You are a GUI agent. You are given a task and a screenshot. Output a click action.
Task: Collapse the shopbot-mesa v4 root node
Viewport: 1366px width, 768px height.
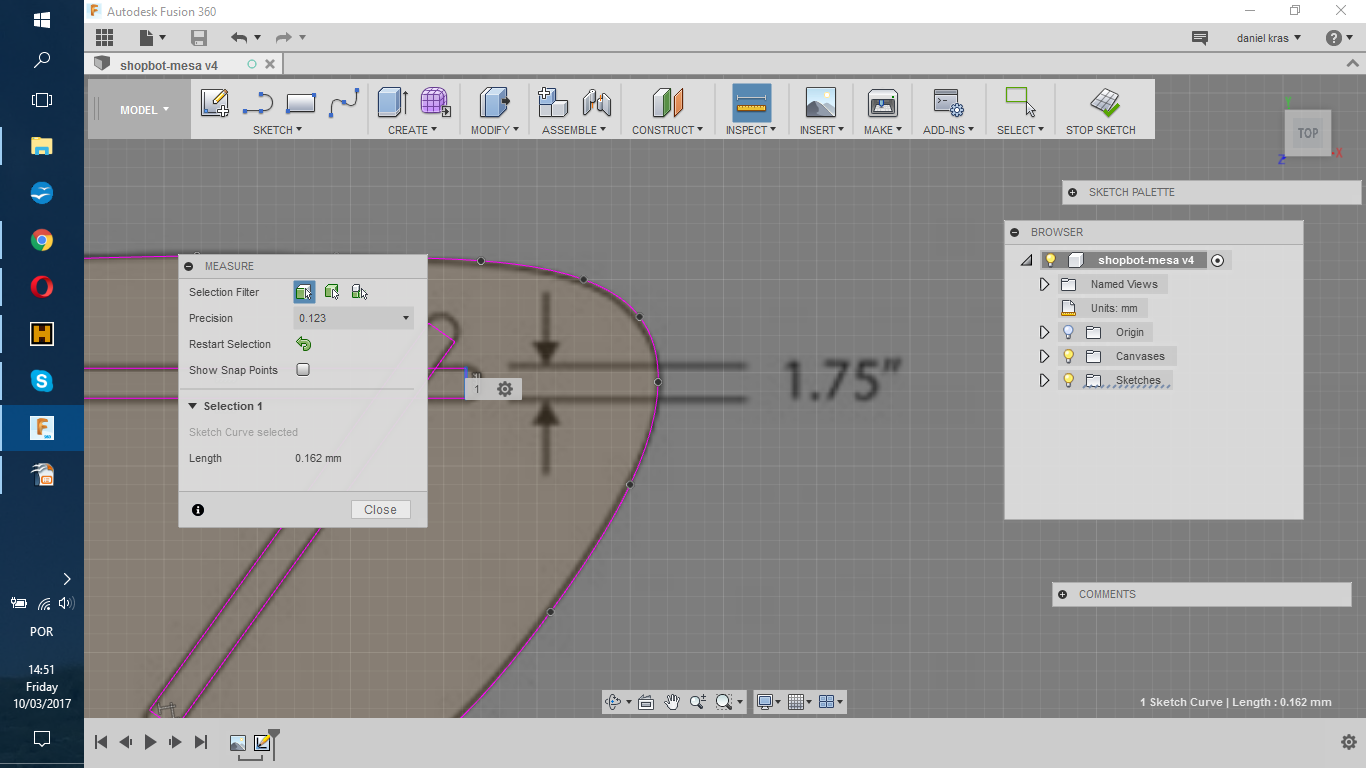1026,260
